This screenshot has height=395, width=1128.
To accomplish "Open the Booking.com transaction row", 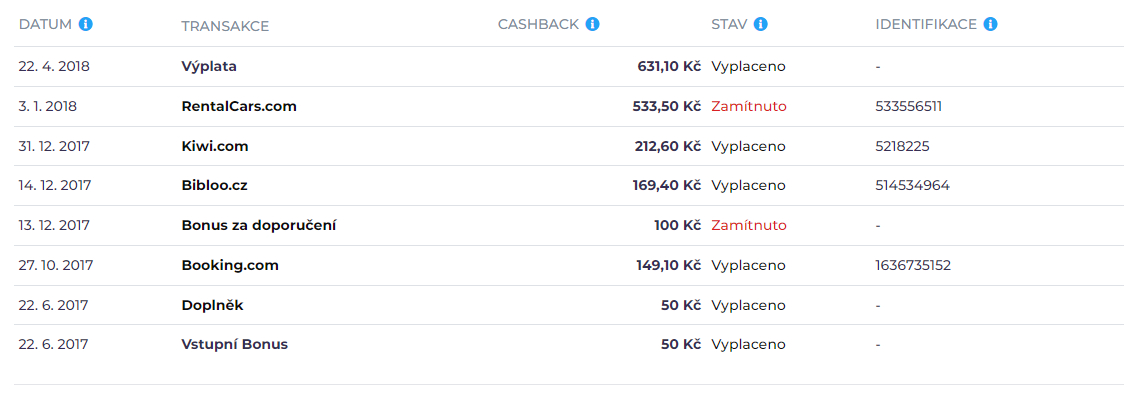I will [x=230, y=265].
